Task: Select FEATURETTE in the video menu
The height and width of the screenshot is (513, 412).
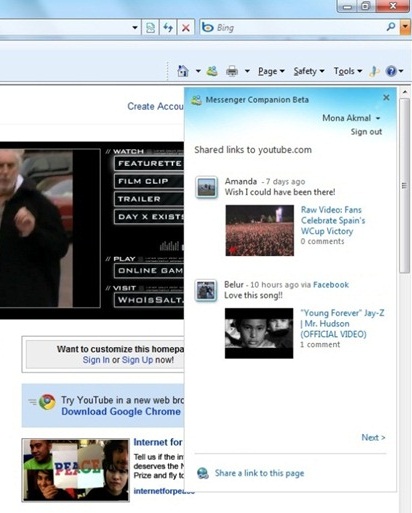Action: coord(149,163)
